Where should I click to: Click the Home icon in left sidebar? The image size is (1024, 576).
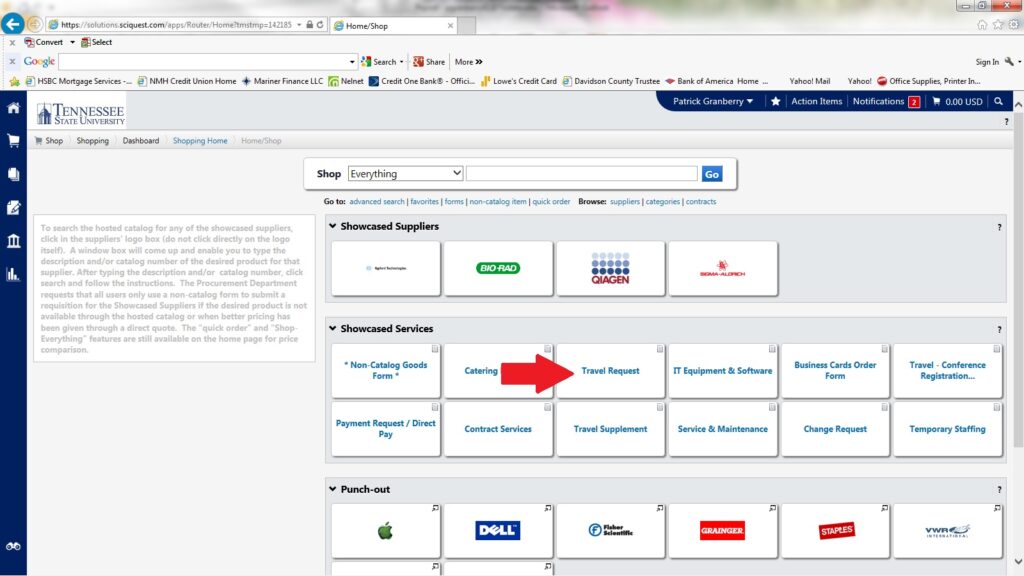pyautogui.click(x=13, y=108)
